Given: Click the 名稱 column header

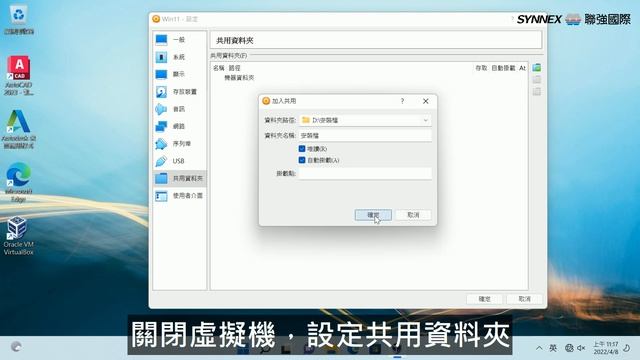Looking at the screenshot, I should [x=219, y=68].
